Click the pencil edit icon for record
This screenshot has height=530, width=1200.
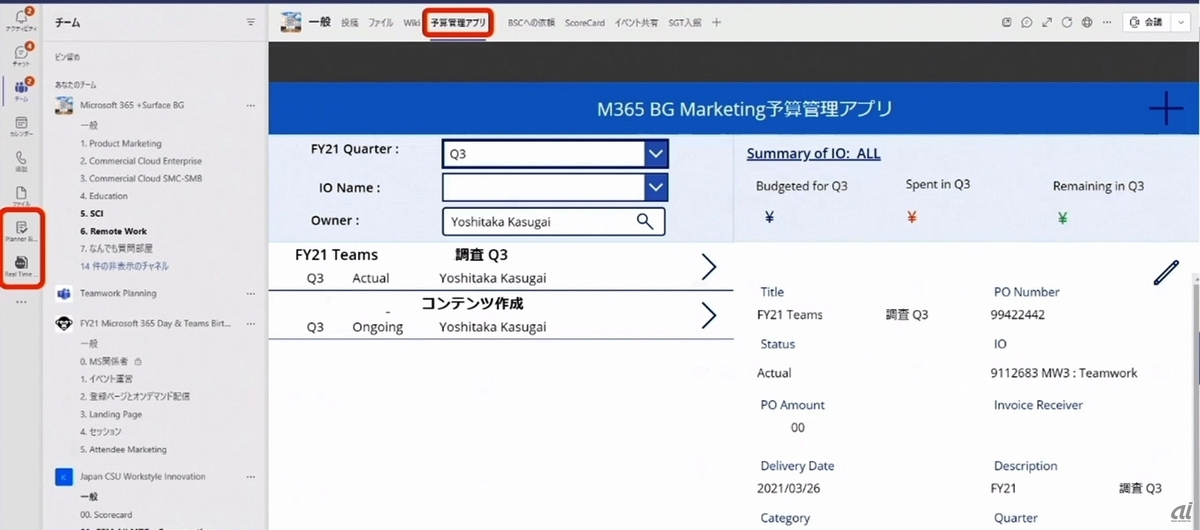click(x=1165, y=274)
